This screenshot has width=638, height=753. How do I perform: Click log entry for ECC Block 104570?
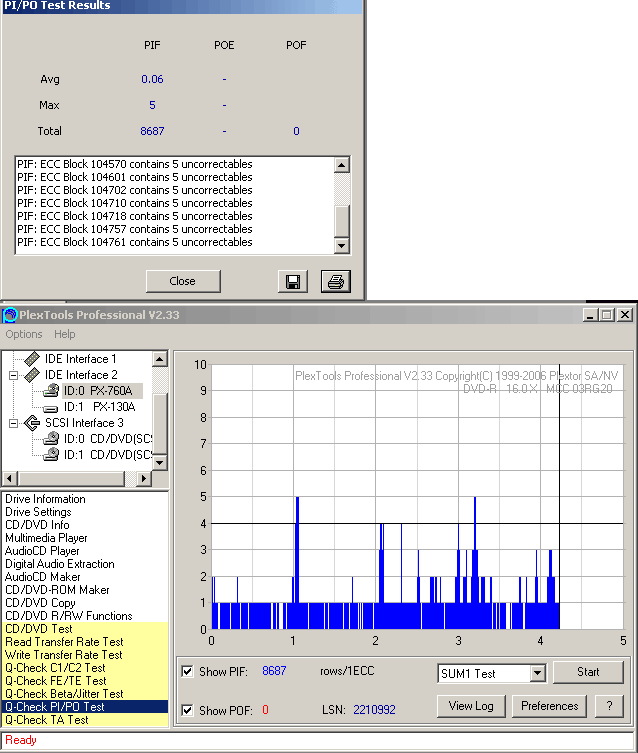point(135,164)
